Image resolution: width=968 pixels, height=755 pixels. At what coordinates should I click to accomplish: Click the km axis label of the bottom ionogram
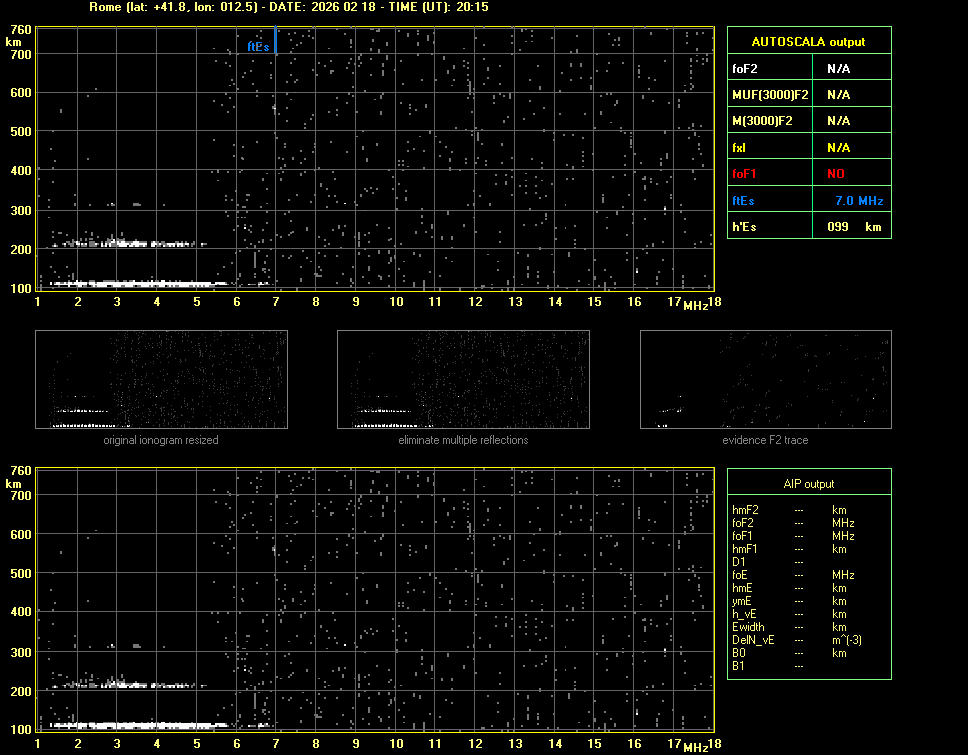point(13,483)
